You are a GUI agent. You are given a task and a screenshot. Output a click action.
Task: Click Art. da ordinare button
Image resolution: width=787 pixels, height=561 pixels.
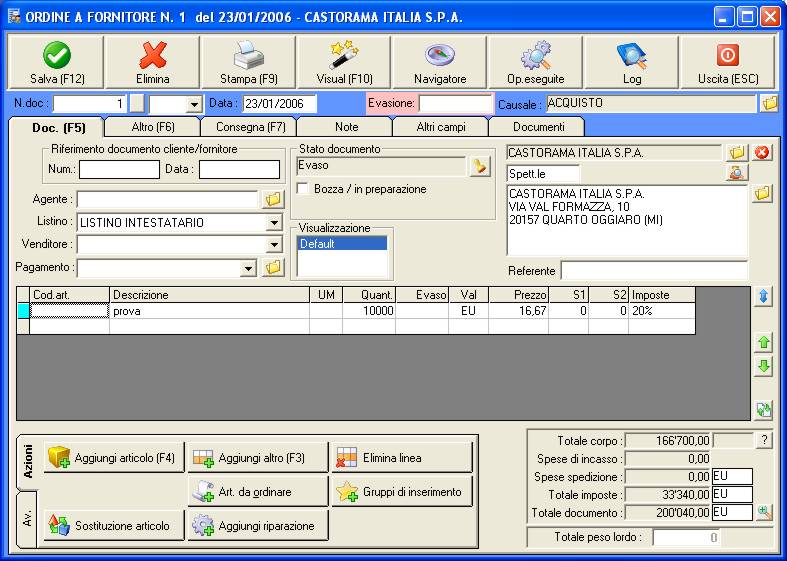258,492
